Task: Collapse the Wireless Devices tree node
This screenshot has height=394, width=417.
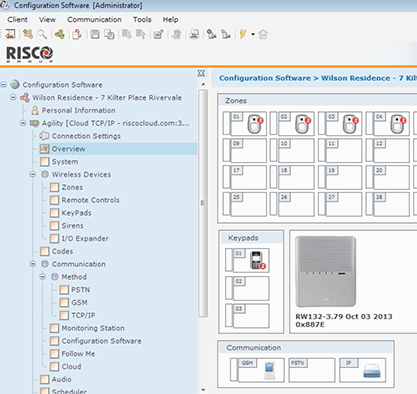Action: point(33,174)
